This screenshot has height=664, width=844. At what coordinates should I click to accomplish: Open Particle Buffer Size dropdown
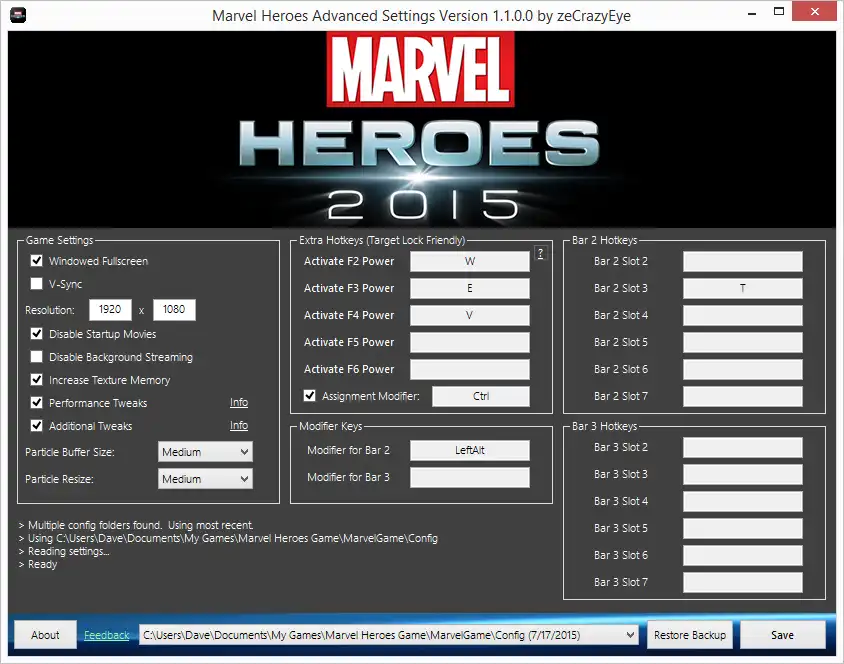[x=205, y=452]
